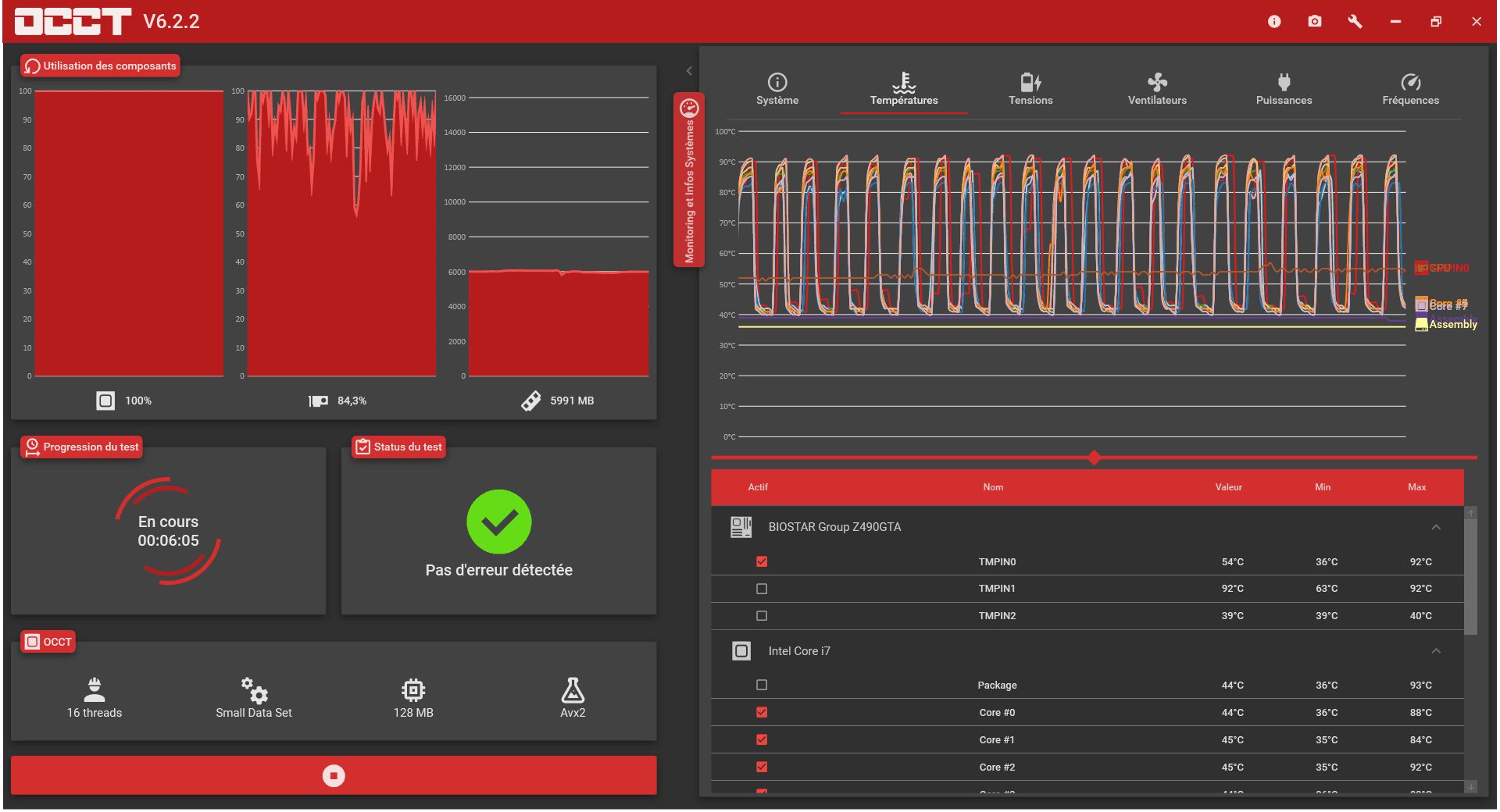
Task: Collapse the BIOSTAR Group Z490GTA section
Action: click(x=1436, y=527)
